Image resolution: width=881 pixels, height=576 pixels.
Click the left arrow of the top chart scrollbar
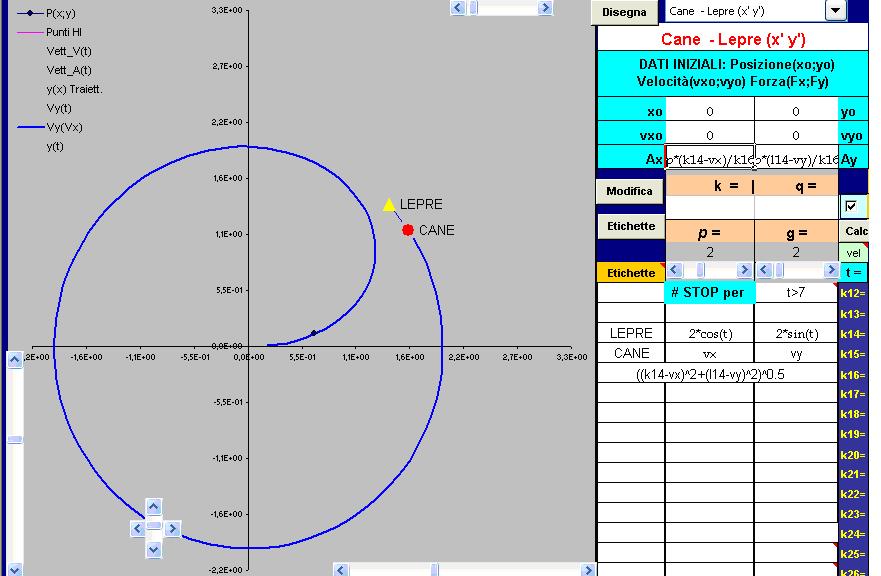coord(458,8)
